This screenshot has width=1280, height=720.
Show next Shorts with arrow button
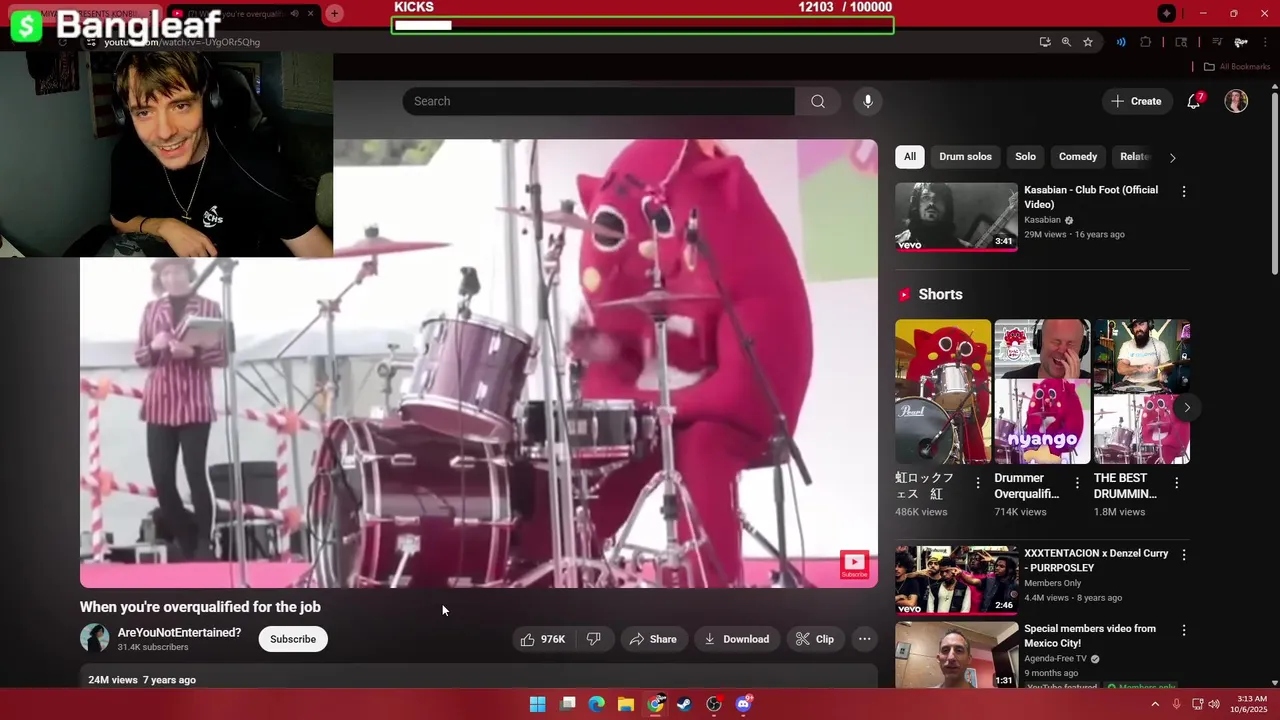click(1187, 407)
